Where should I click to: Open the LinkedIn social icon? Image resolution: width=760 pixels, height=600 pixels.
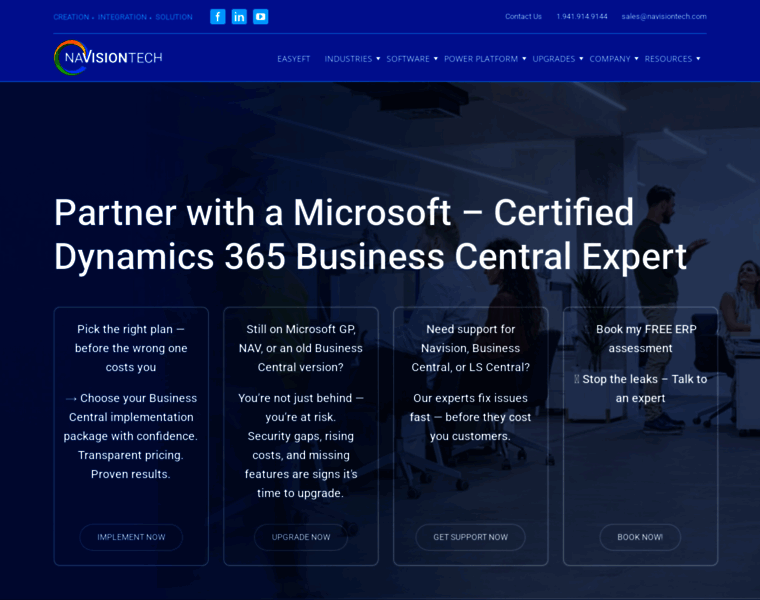(x=239, y=17)
